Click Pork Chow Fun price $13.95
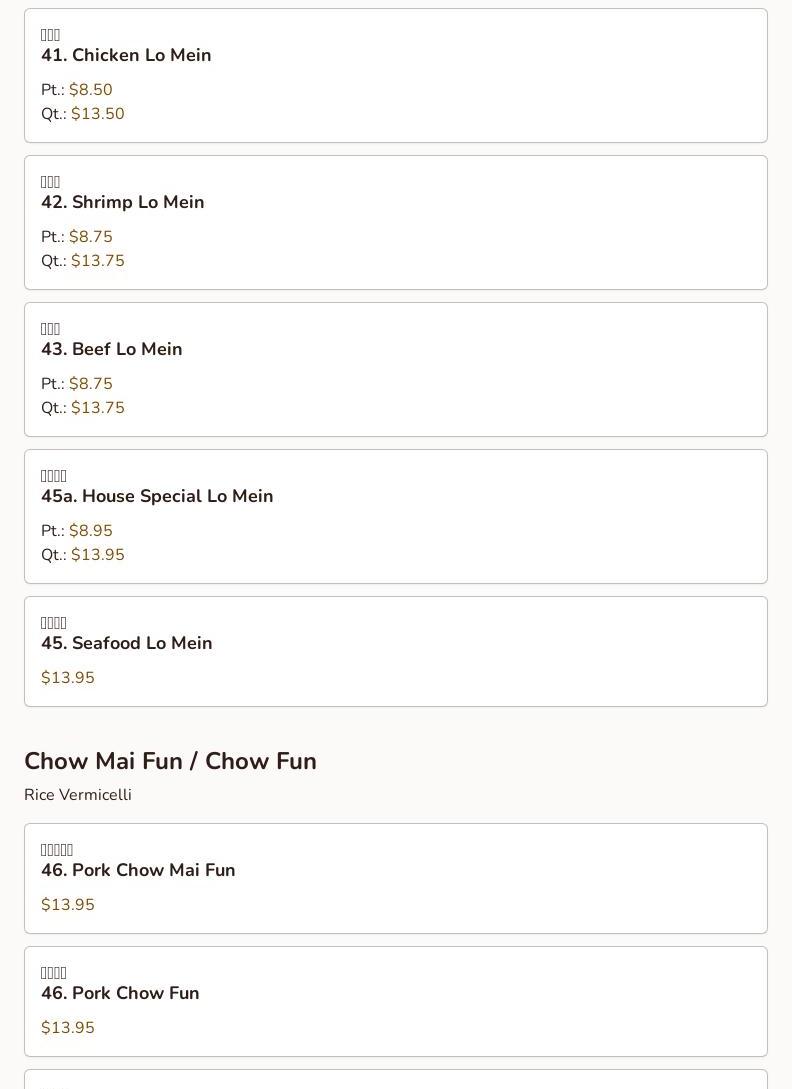Viewport: 792px width, 1089px height. (x=67, y=1028)
